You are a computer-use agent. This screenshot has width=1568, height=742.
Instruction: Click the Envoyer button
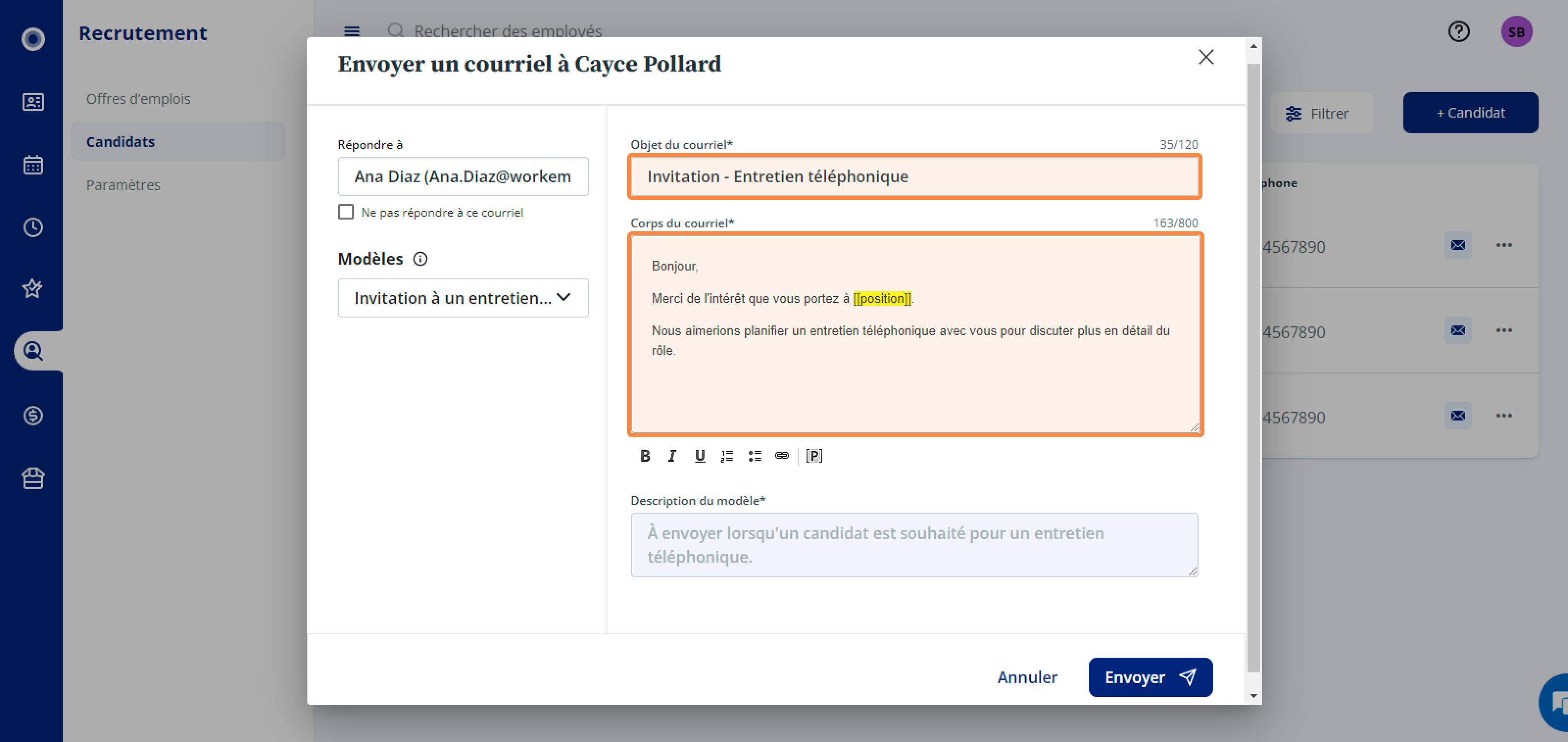(x=1151, y=677)
